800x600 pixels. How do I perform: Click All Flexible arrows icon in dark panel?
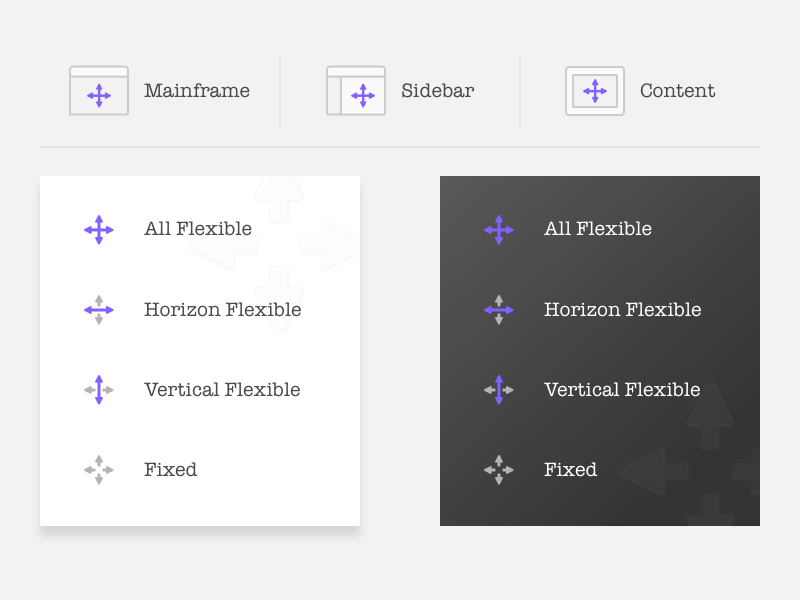coord(498,229)
